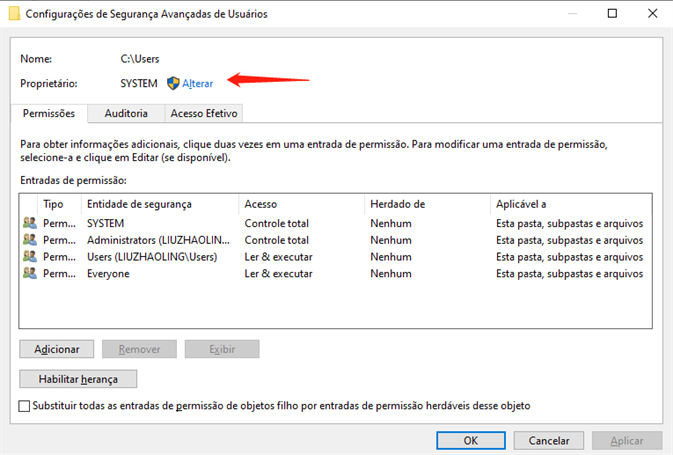Click Ler & executar in Everyone row
673x455 pixels.
click(279, 273)
